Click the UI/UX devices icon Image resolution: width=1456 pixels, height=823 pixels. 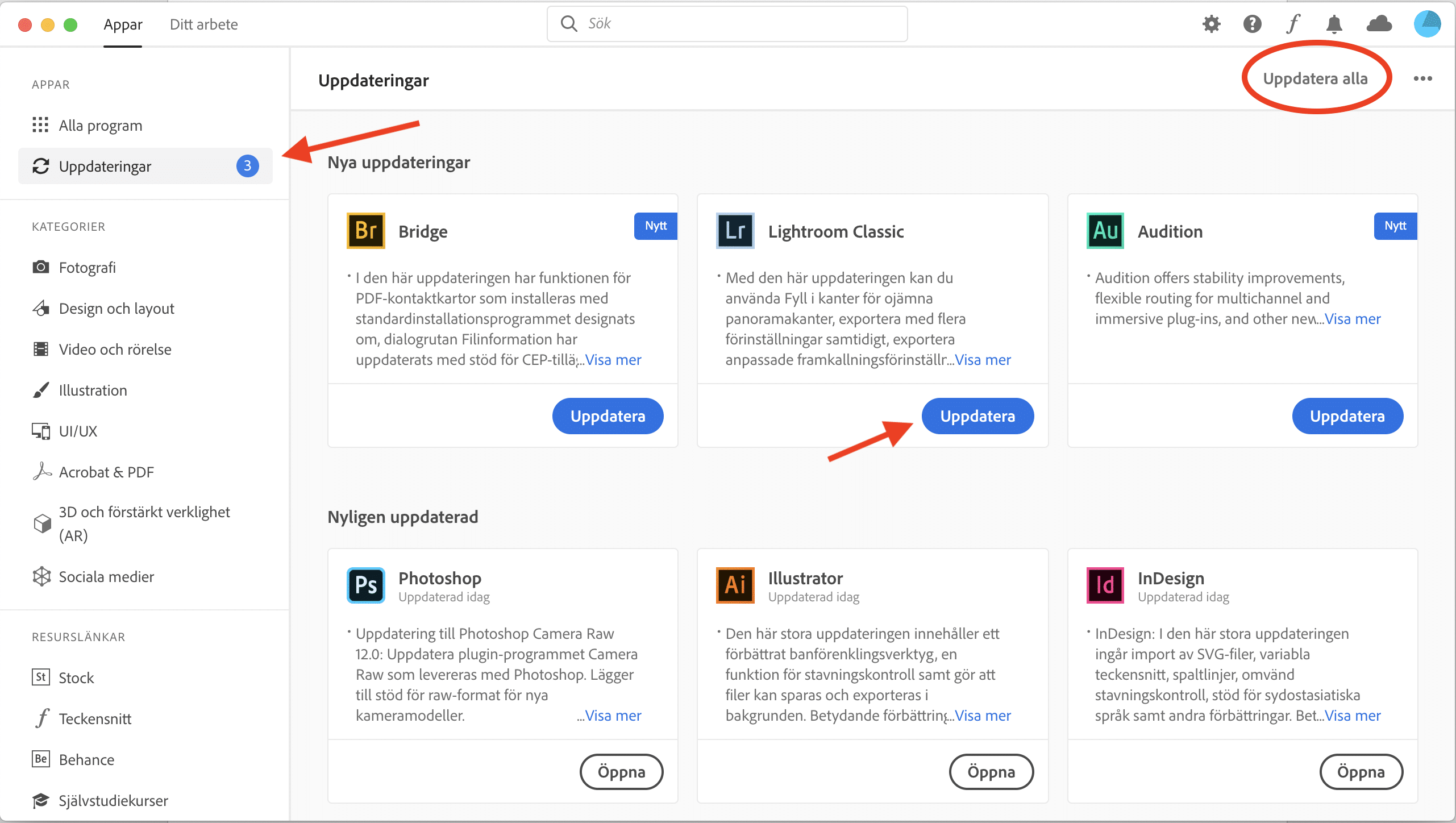[x=40, y=431]
